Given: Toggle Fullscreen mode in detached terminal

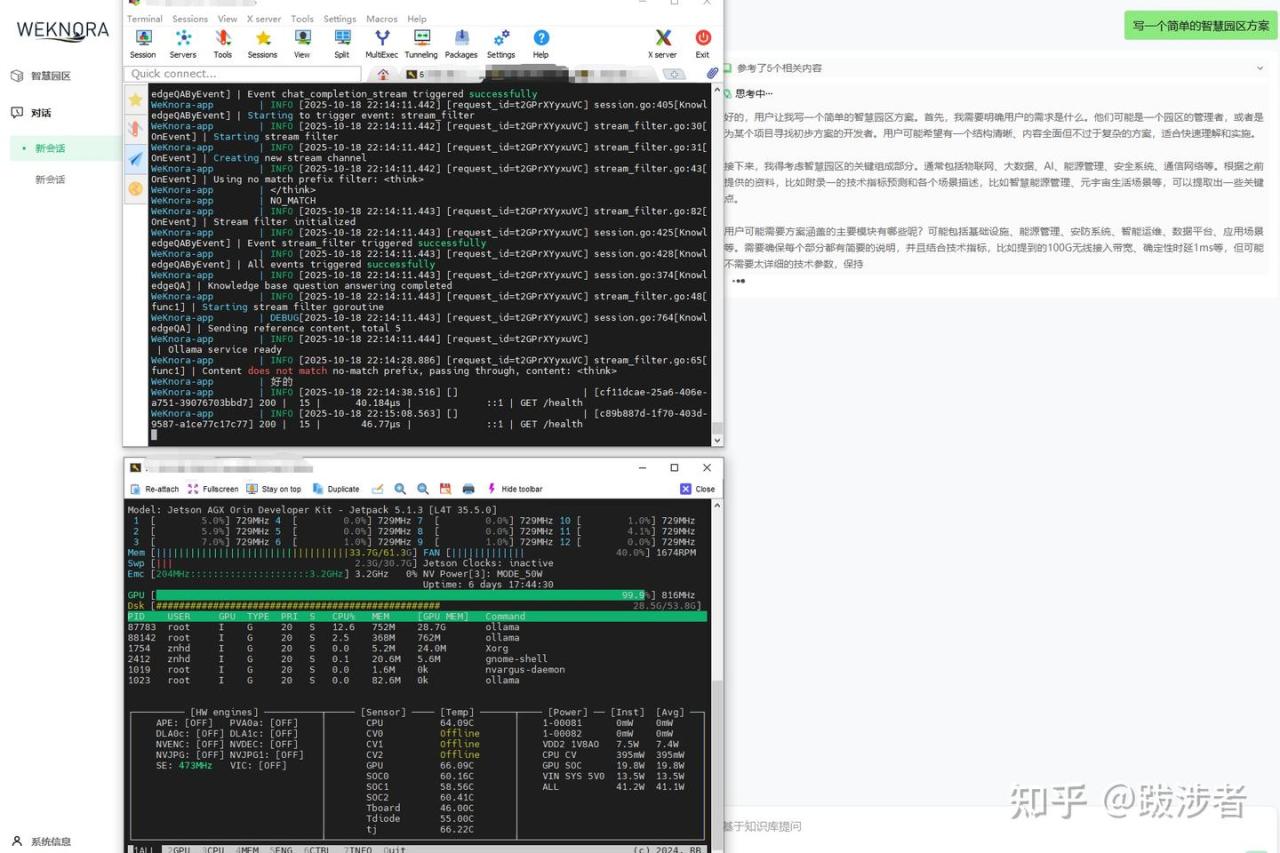Looking at the screenshot, I should 213,489.
